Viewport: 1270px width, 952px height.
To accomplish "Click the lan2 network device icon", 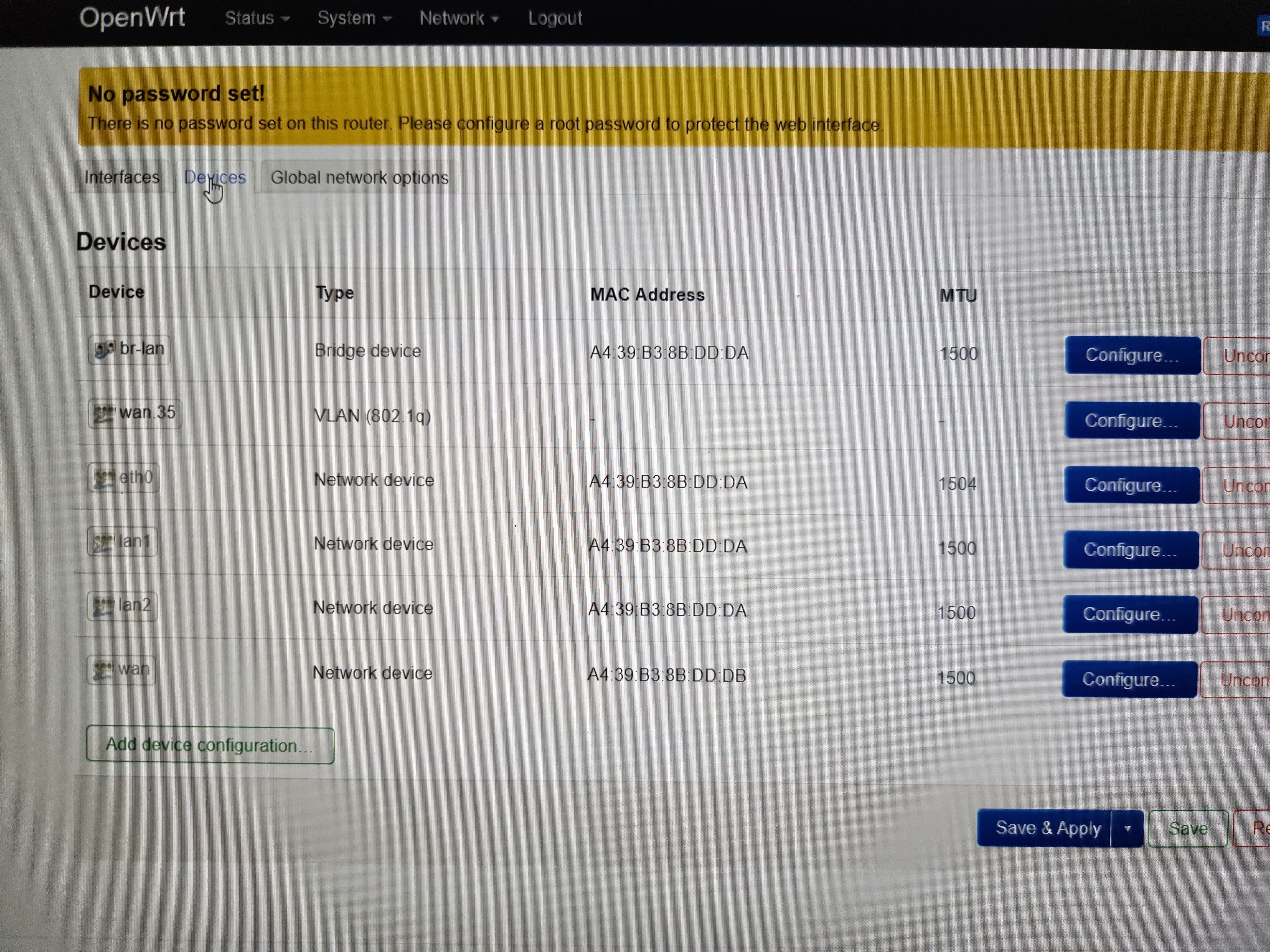I will click(103, 606).
